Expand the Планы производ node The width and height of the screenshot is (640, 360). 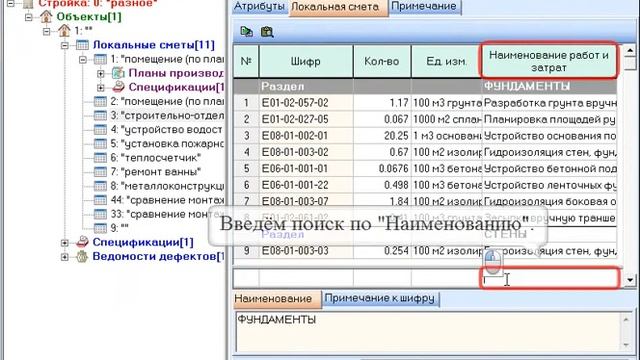[x=101, y=73]
